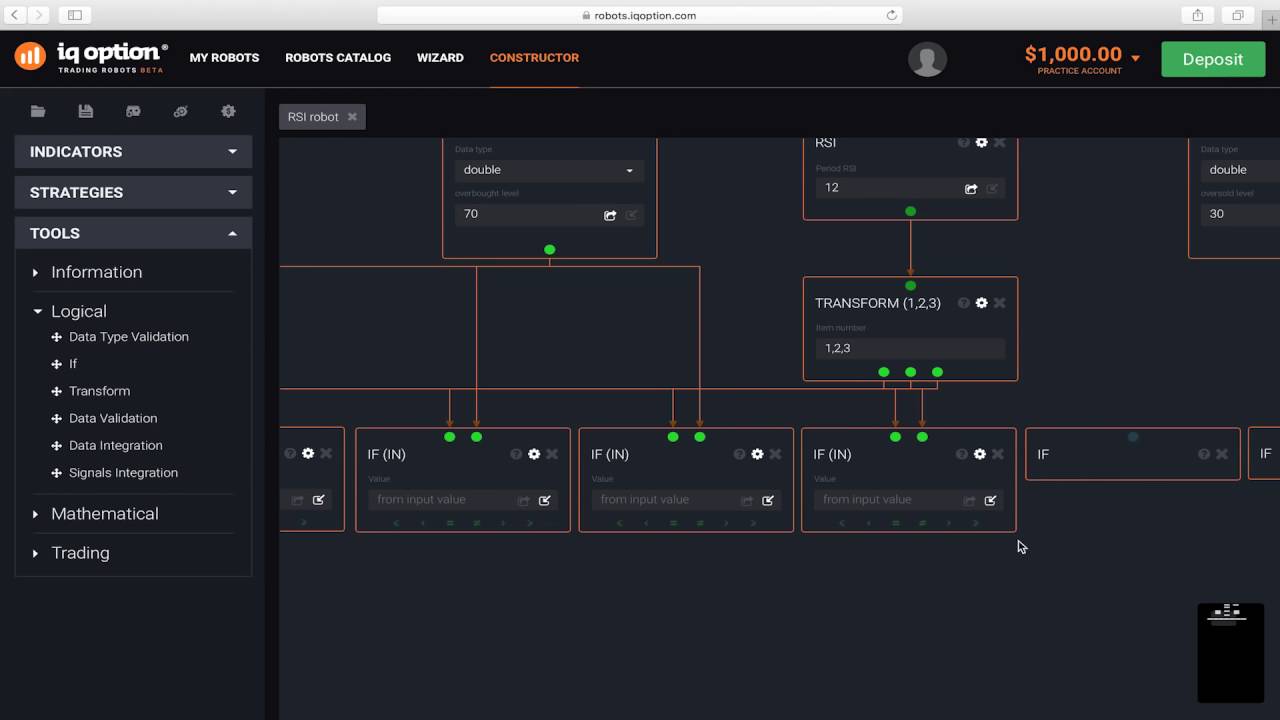Show help for the right IF (IN) block
The width and height of the screenshot is (1280, 720).
click(961, 454)
